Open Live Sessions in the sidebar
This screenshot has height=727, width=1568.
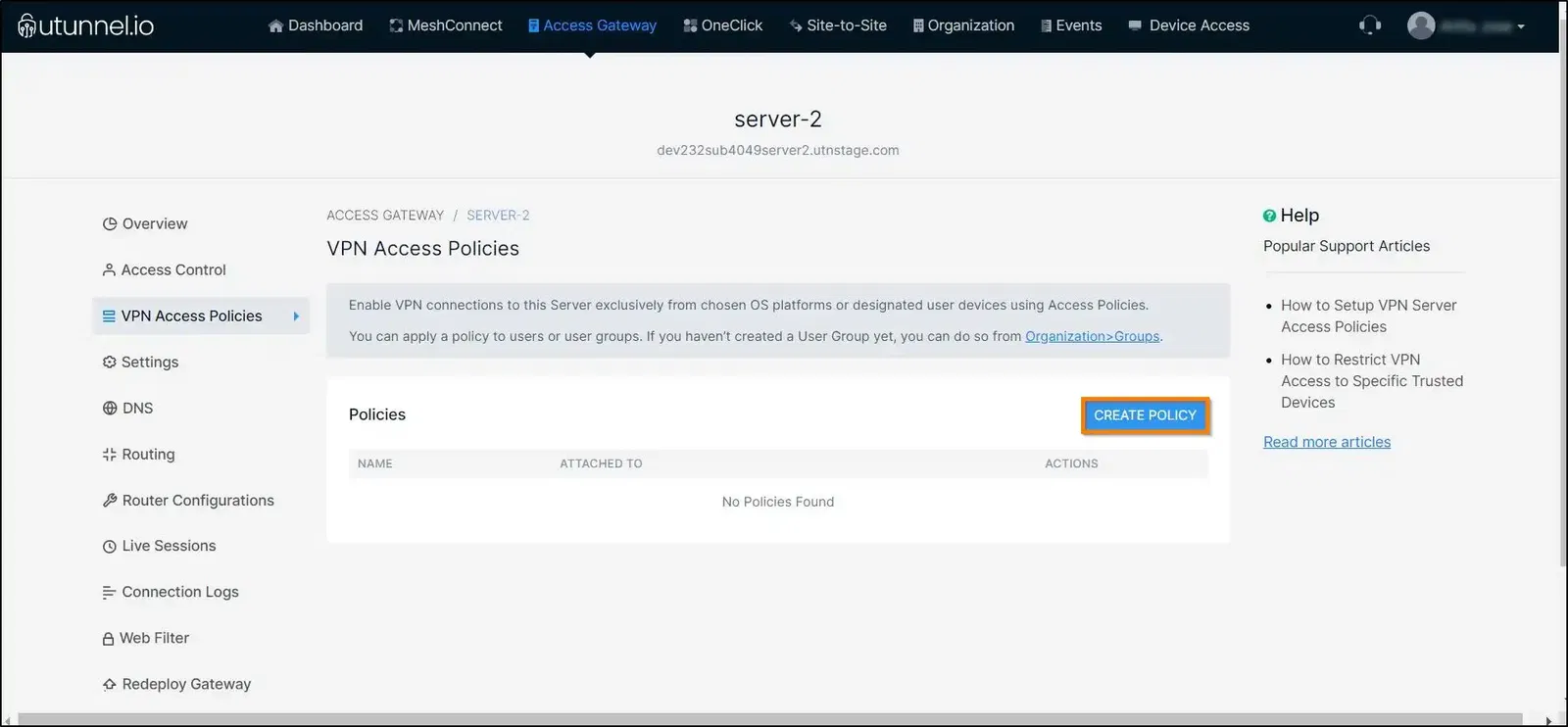pos(160,546)
